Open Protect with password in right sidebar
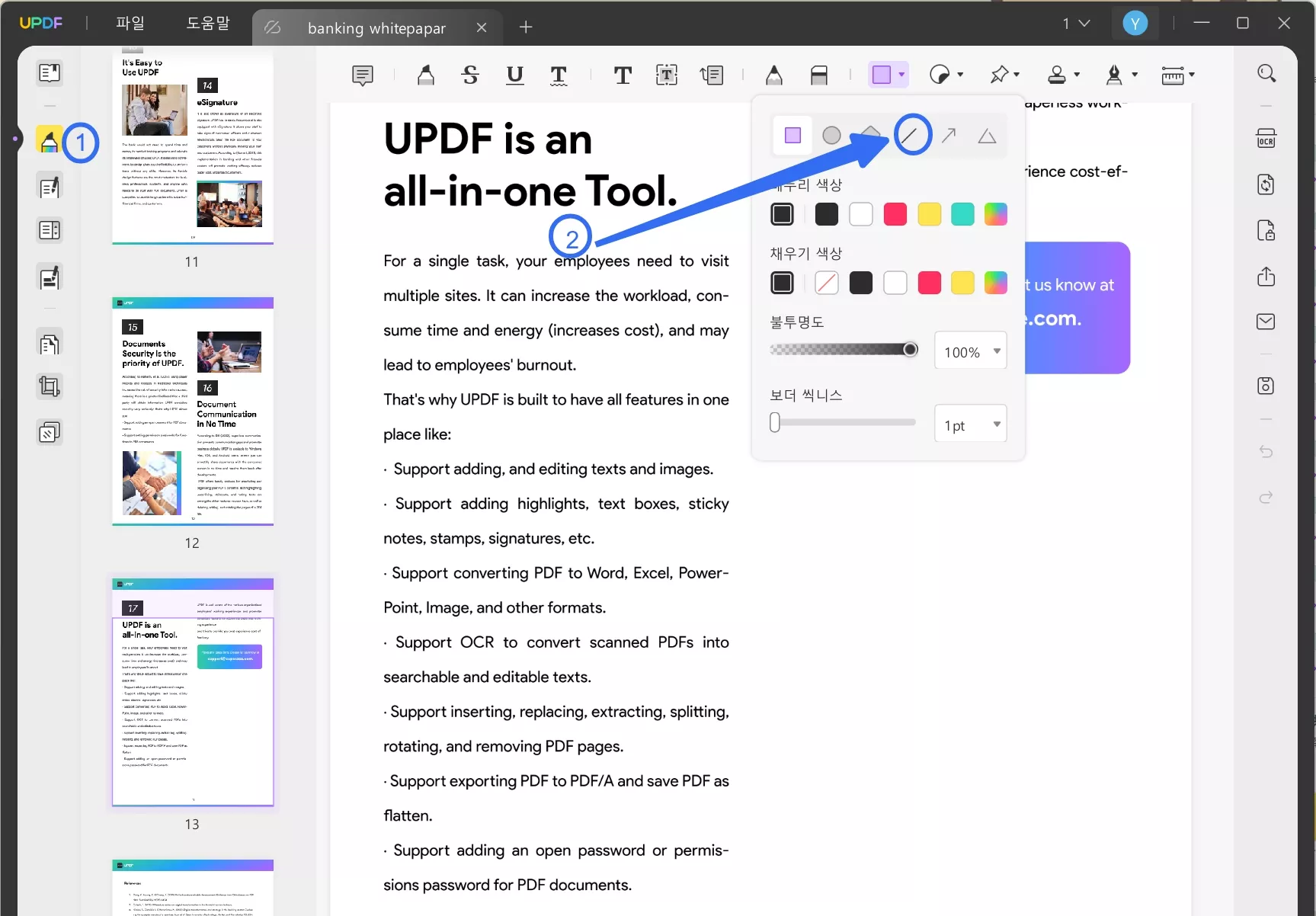Viewport: 1316px width, 916px height. coord(1266,230)
